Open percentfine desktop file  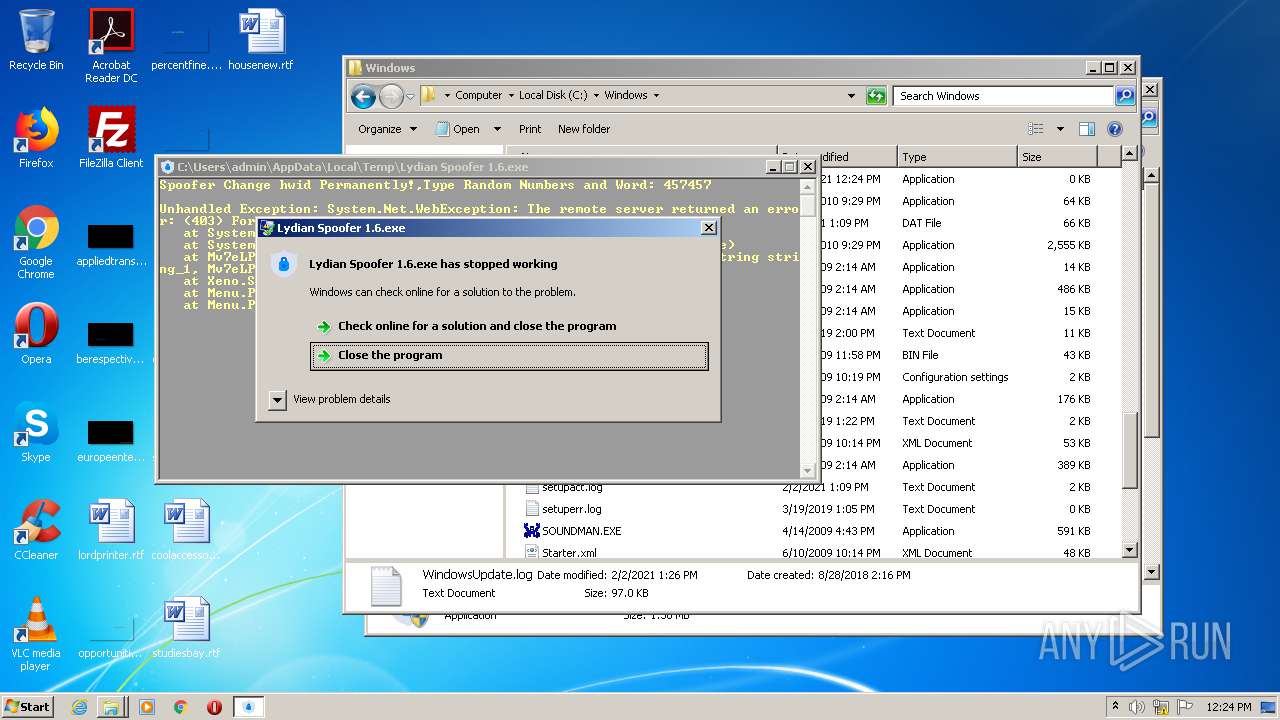186,46
